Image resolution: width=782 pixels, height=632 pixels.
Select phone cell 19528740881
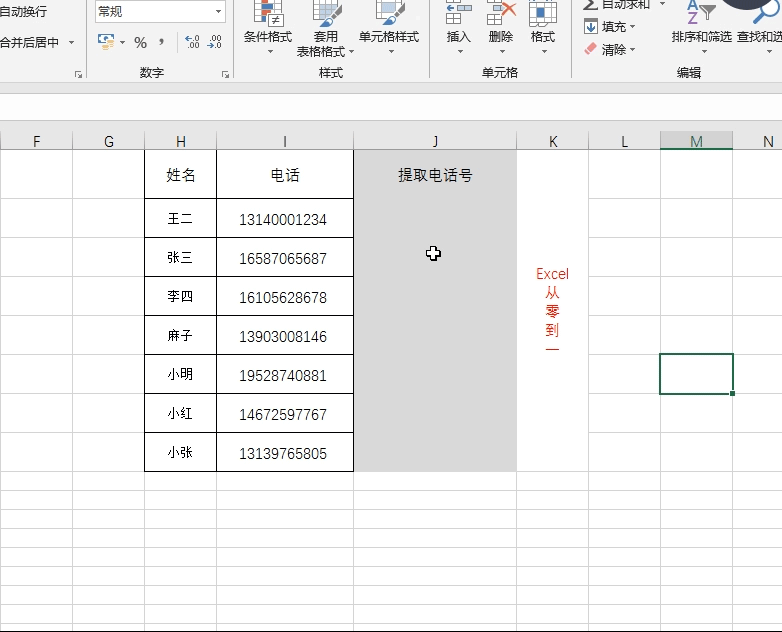[285, 374]
